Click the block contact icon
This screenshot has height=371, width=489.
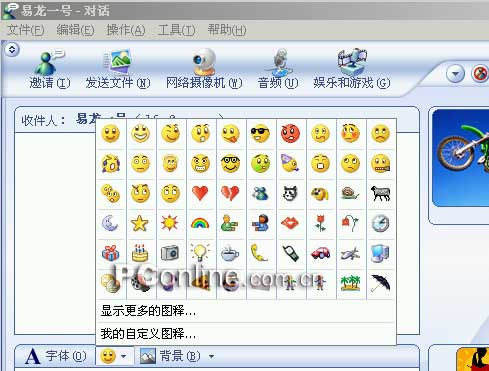click(x=481, y=74)
